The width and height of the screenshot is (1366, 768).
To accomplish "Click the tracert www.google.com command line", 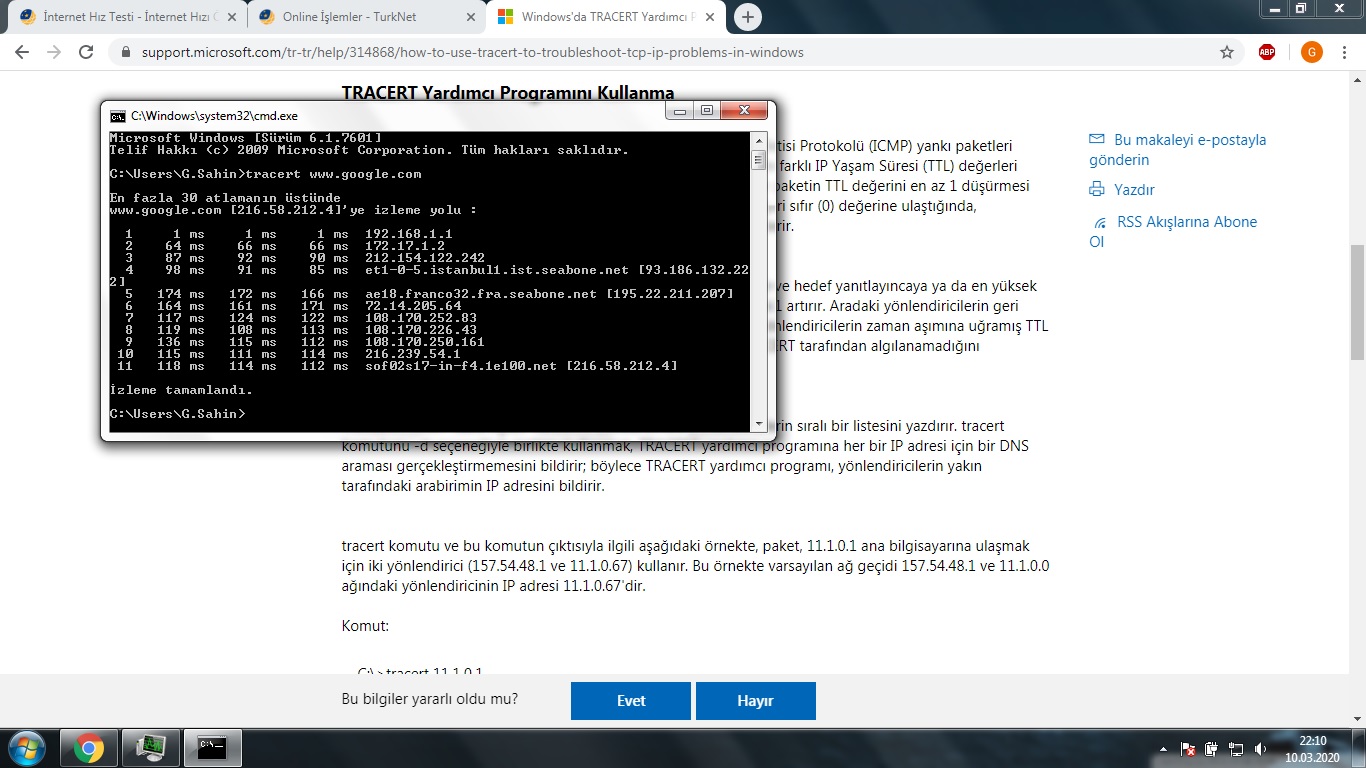I will pyautogui.click(x=265, y=174).
